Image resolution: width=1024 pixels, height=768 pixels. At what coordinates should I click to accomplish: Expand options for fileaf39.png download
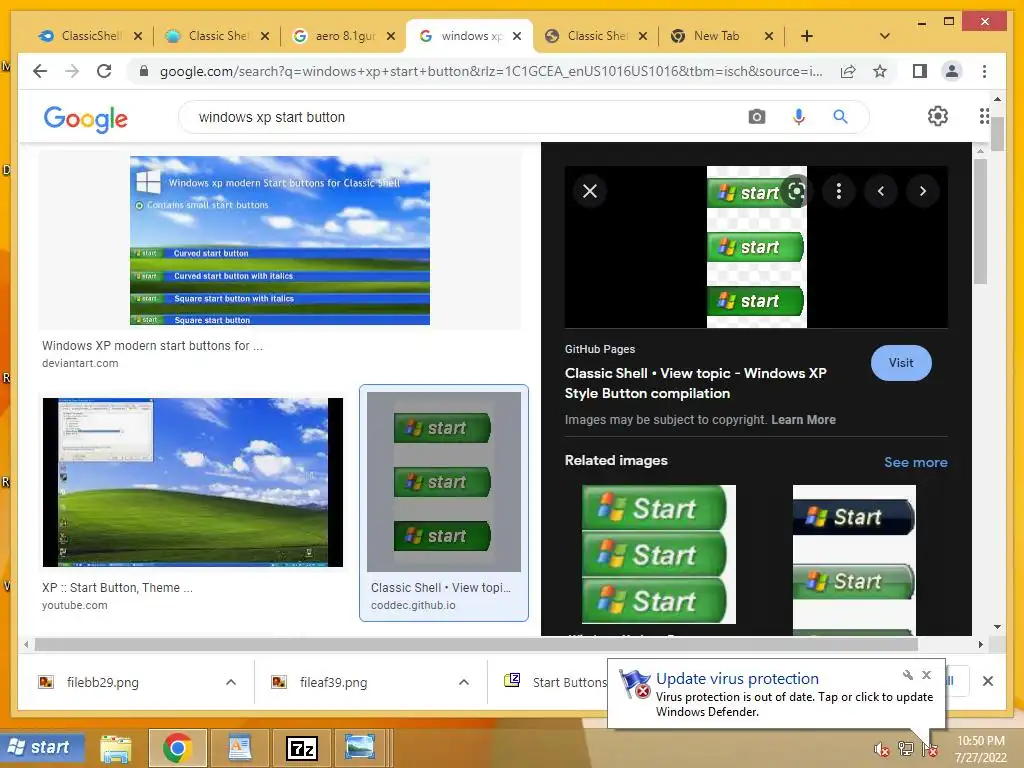point(464,682)
